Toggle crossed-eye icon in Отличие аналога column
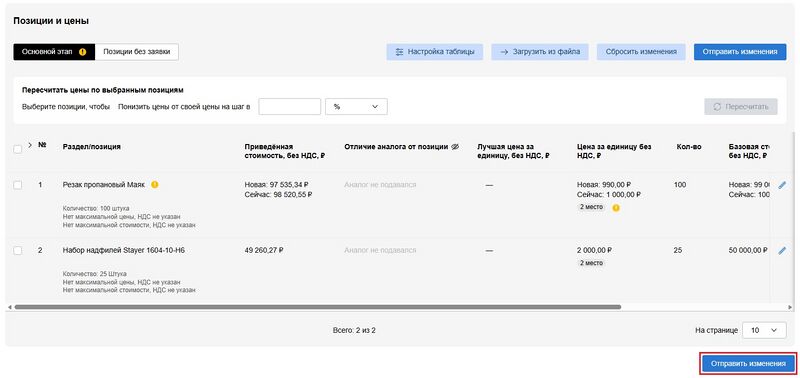Viewport: 800px width, 378px height. [x=456, y=147]
